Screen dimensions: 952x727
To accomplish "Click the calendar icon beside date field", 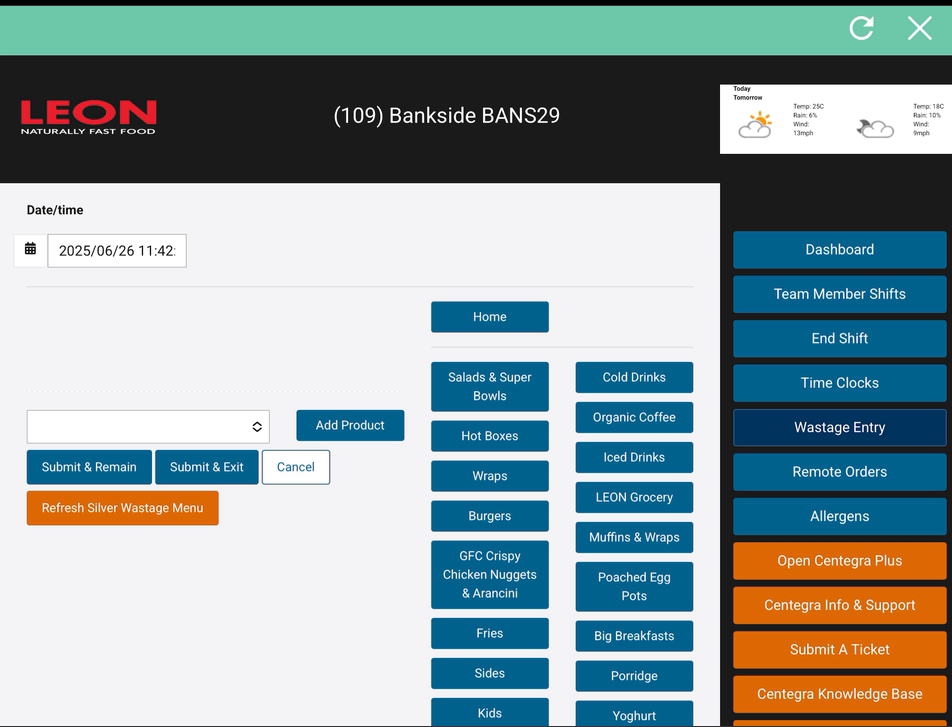I will [30, 249].
